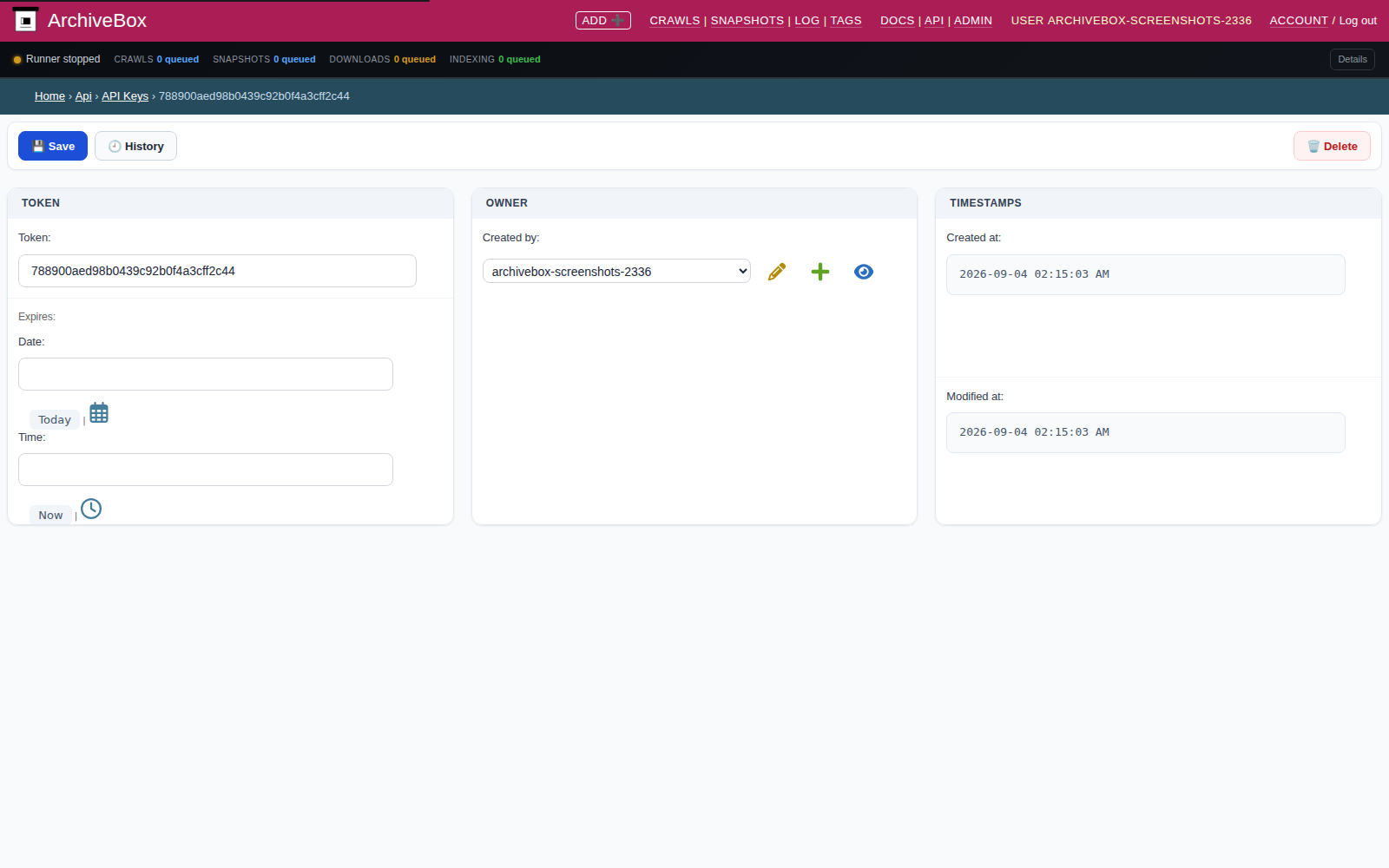Focus the Expires Time input field

[206, 470]
